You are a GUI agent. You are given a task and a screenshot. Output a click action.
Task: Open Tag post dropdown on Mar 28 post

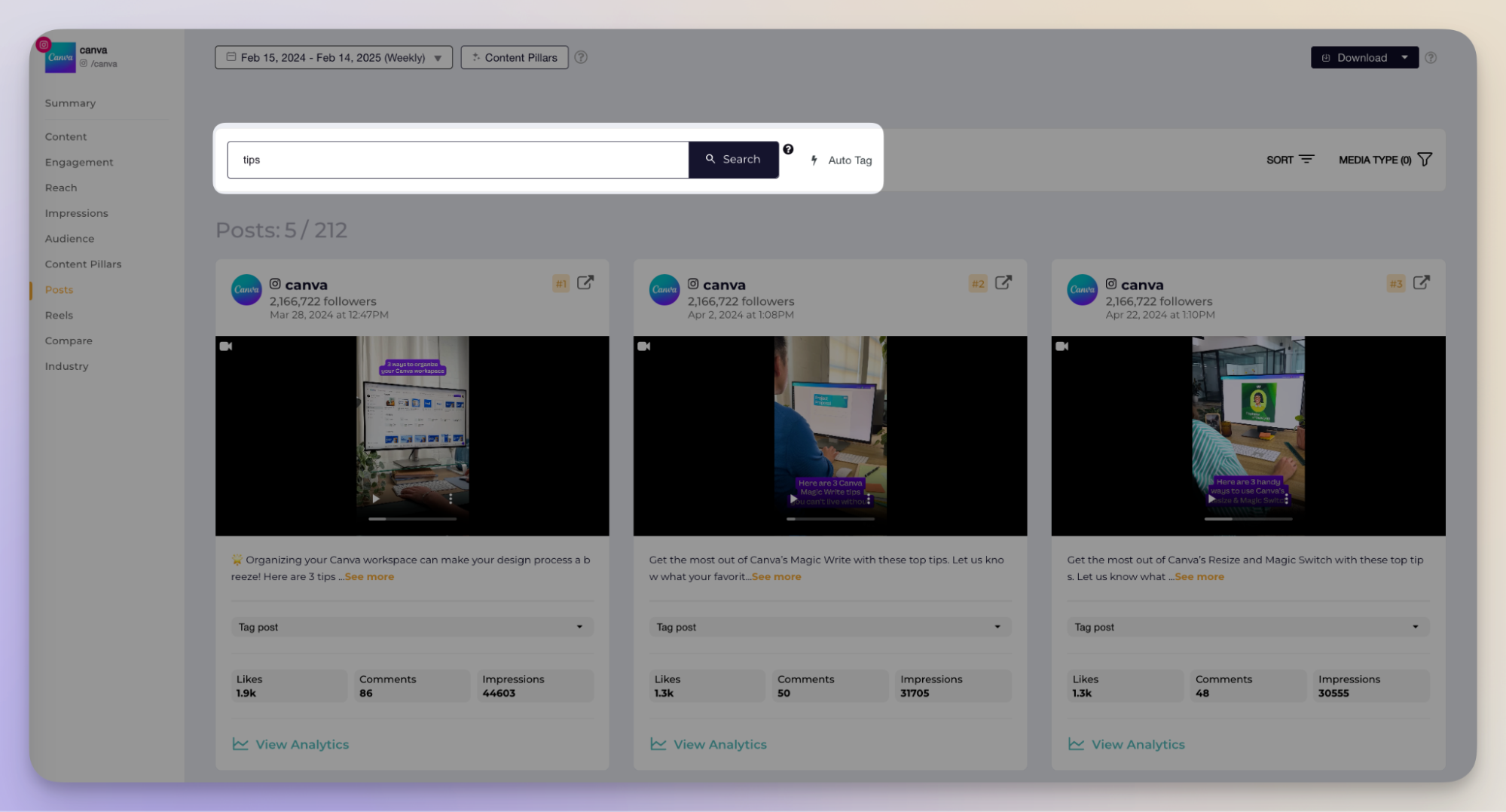click(412, 627)
